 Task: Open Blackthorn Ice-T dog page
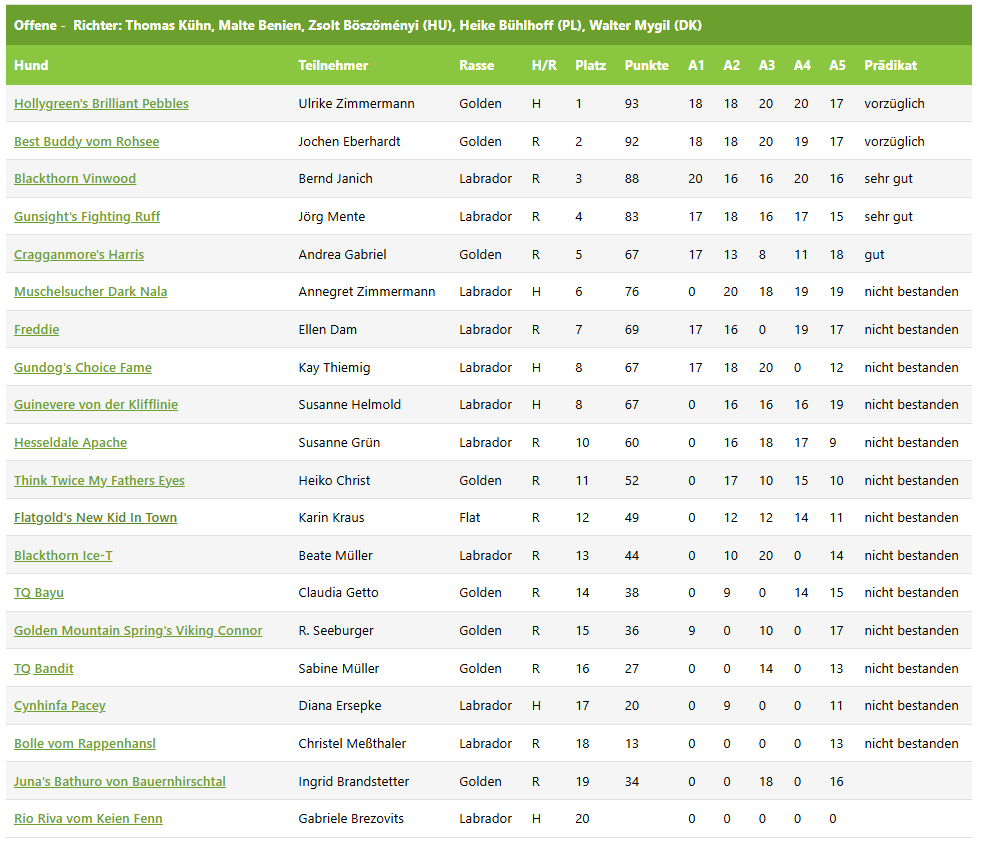pos(63,555)
